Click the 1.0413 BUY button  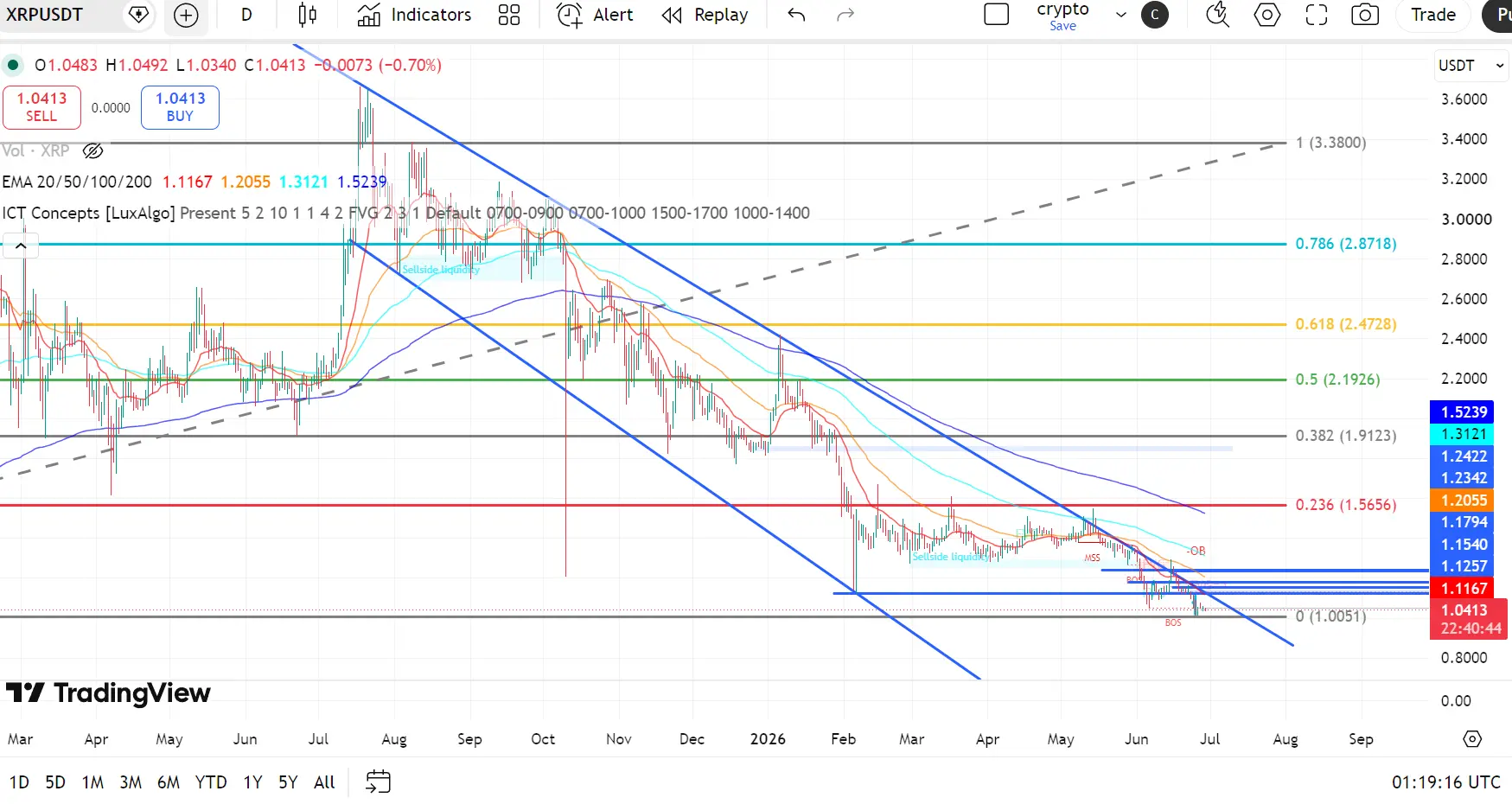180,107
